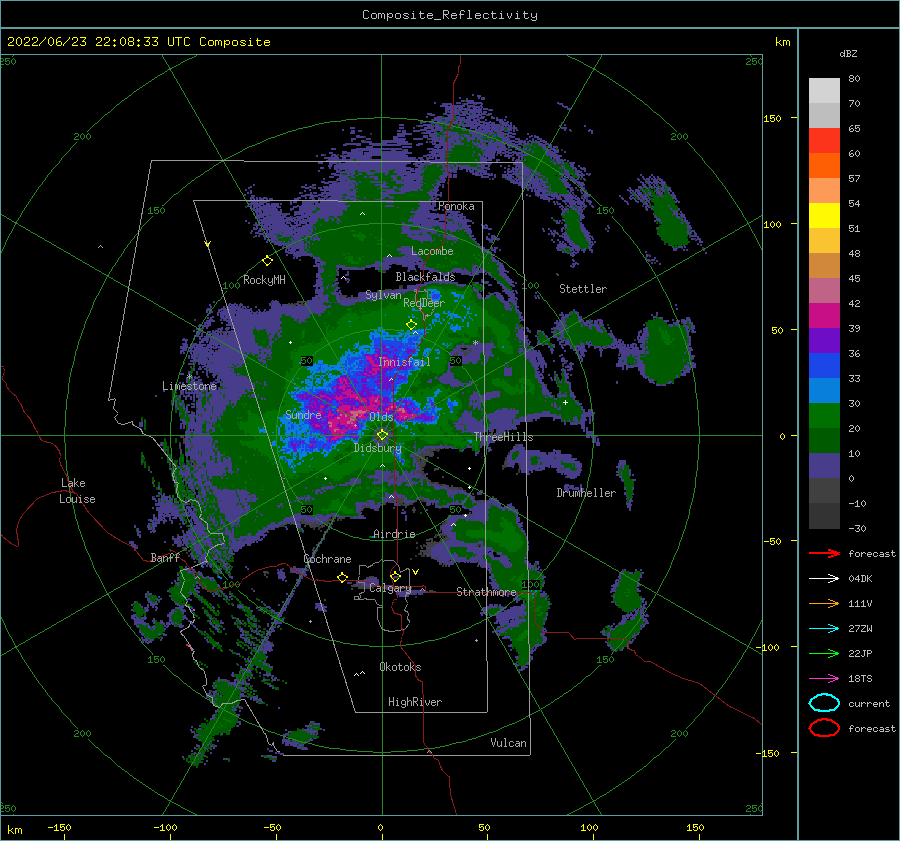Click the Innisfail city label

click(404, 362)
